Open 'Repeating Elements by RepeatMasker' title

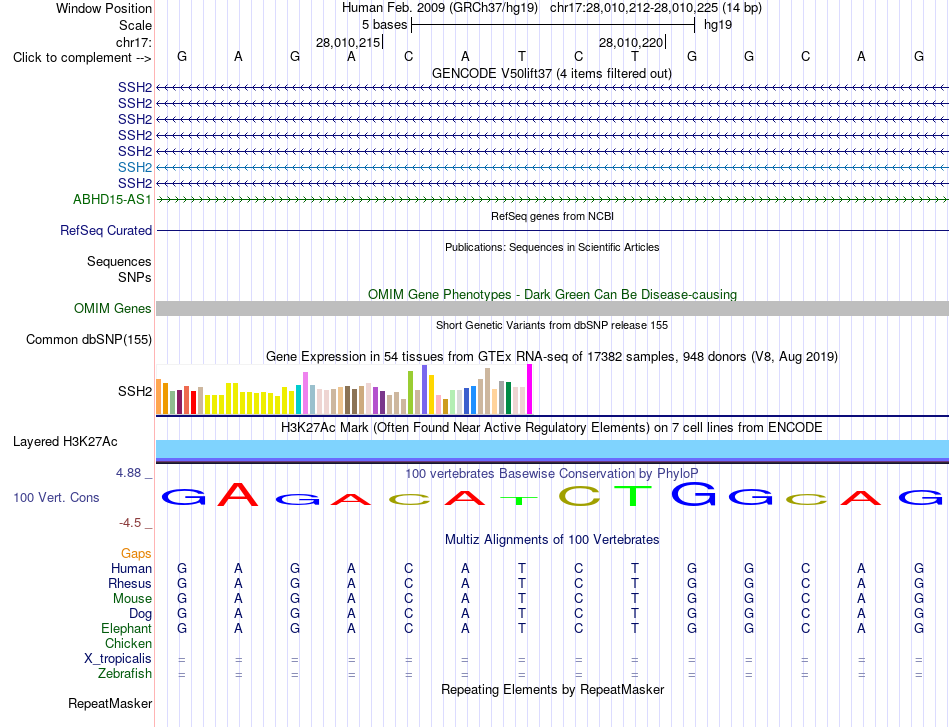click(552, 689)
